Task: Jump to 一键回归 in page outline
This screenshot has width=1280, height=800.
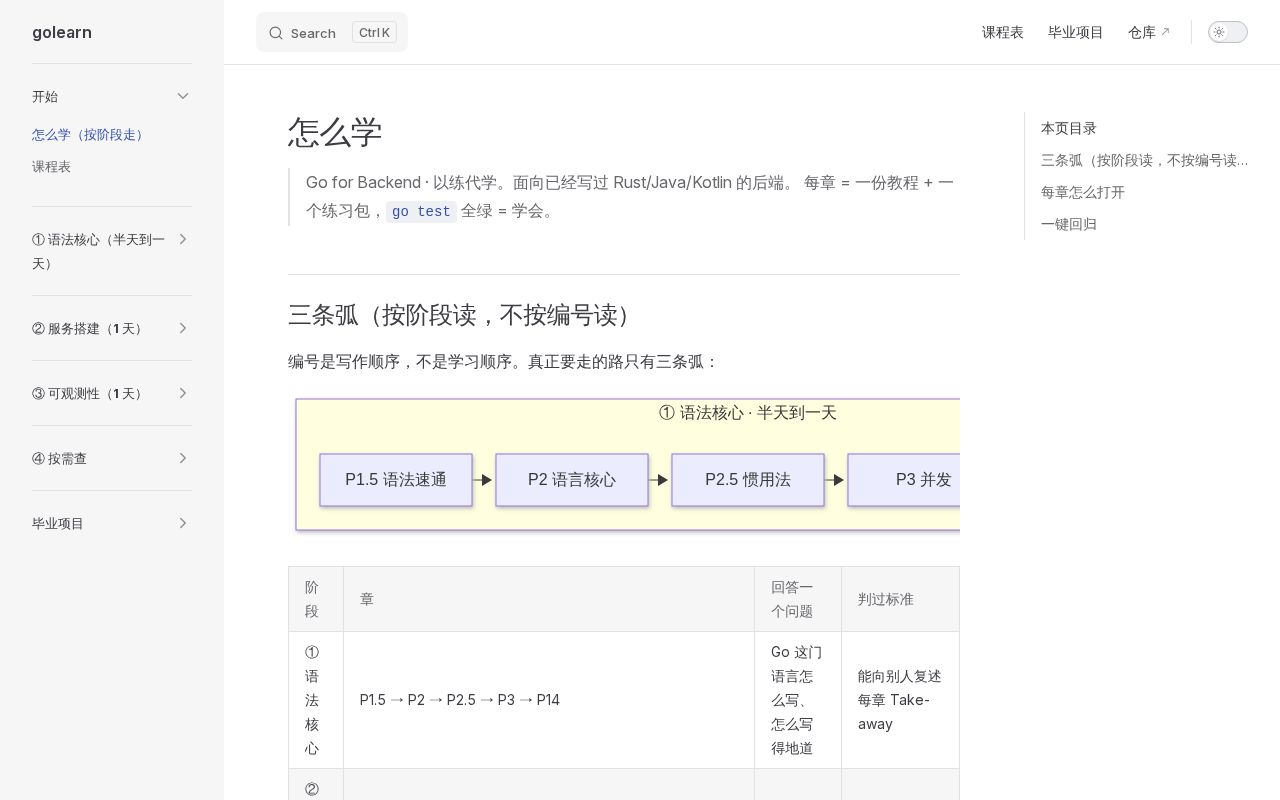Action: coord(1069,224)
